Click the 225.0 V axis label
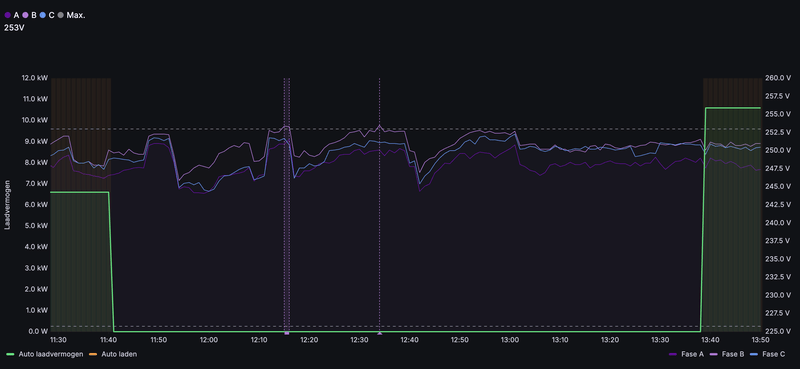This screenshot has height=369, width=800. tap(778, 331)
